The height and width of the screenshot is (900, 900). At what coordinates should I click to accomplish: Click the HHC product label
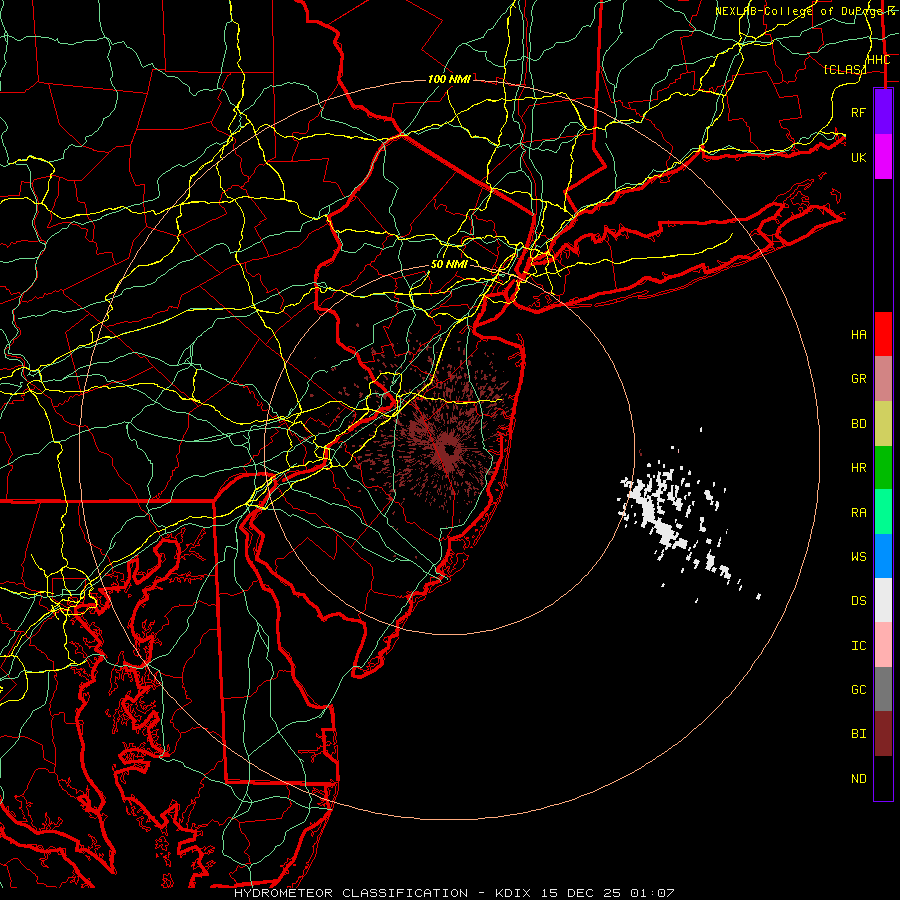878,60
